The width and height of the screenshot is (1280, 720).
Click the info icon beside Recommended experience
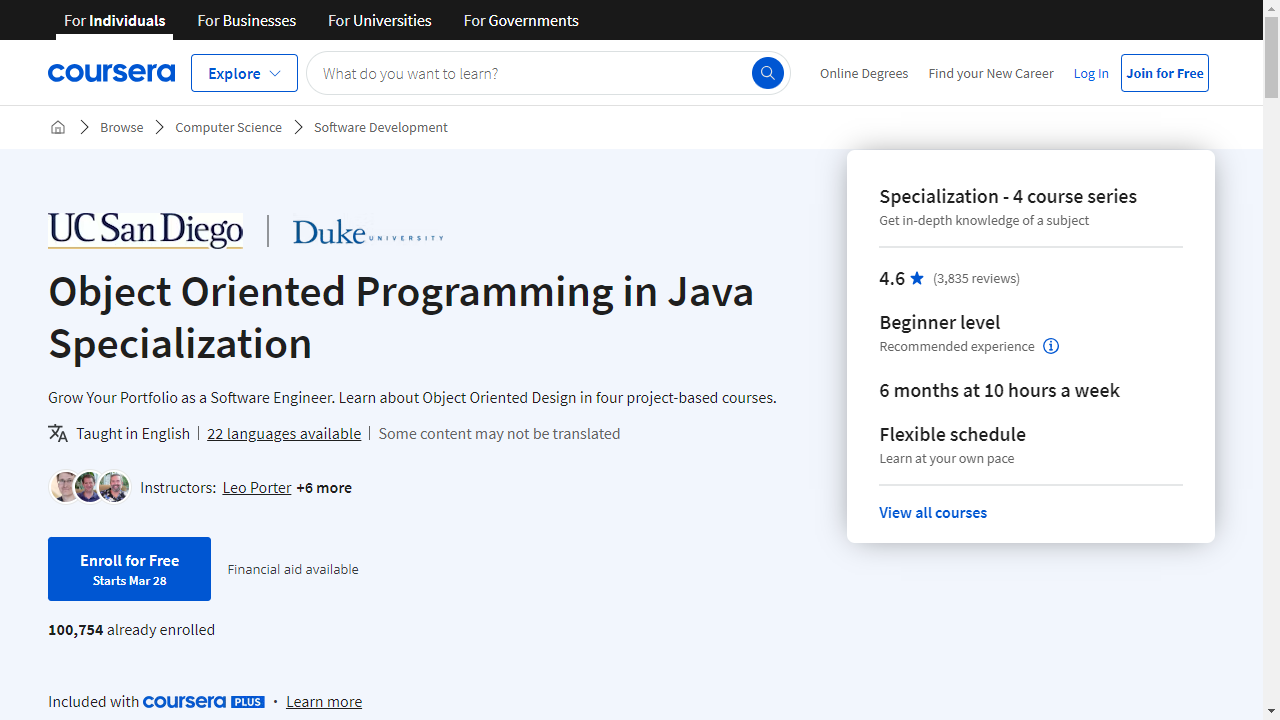1051,346
